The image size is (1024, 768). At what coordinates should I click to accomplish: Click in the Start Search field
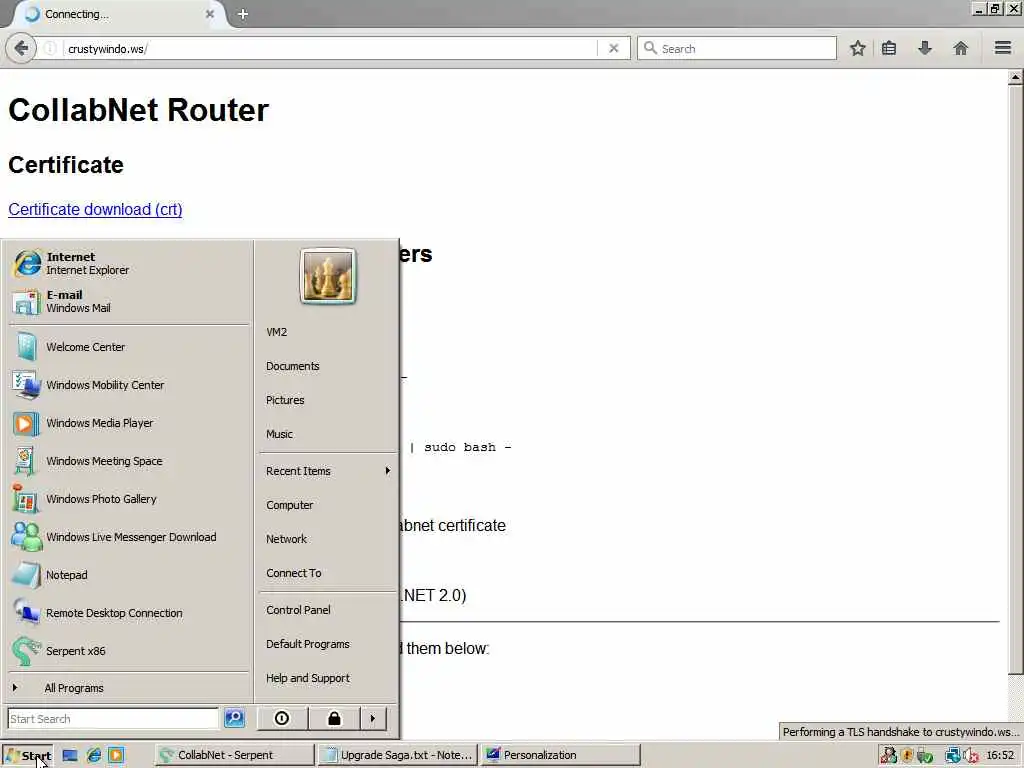tap(113, 718)
